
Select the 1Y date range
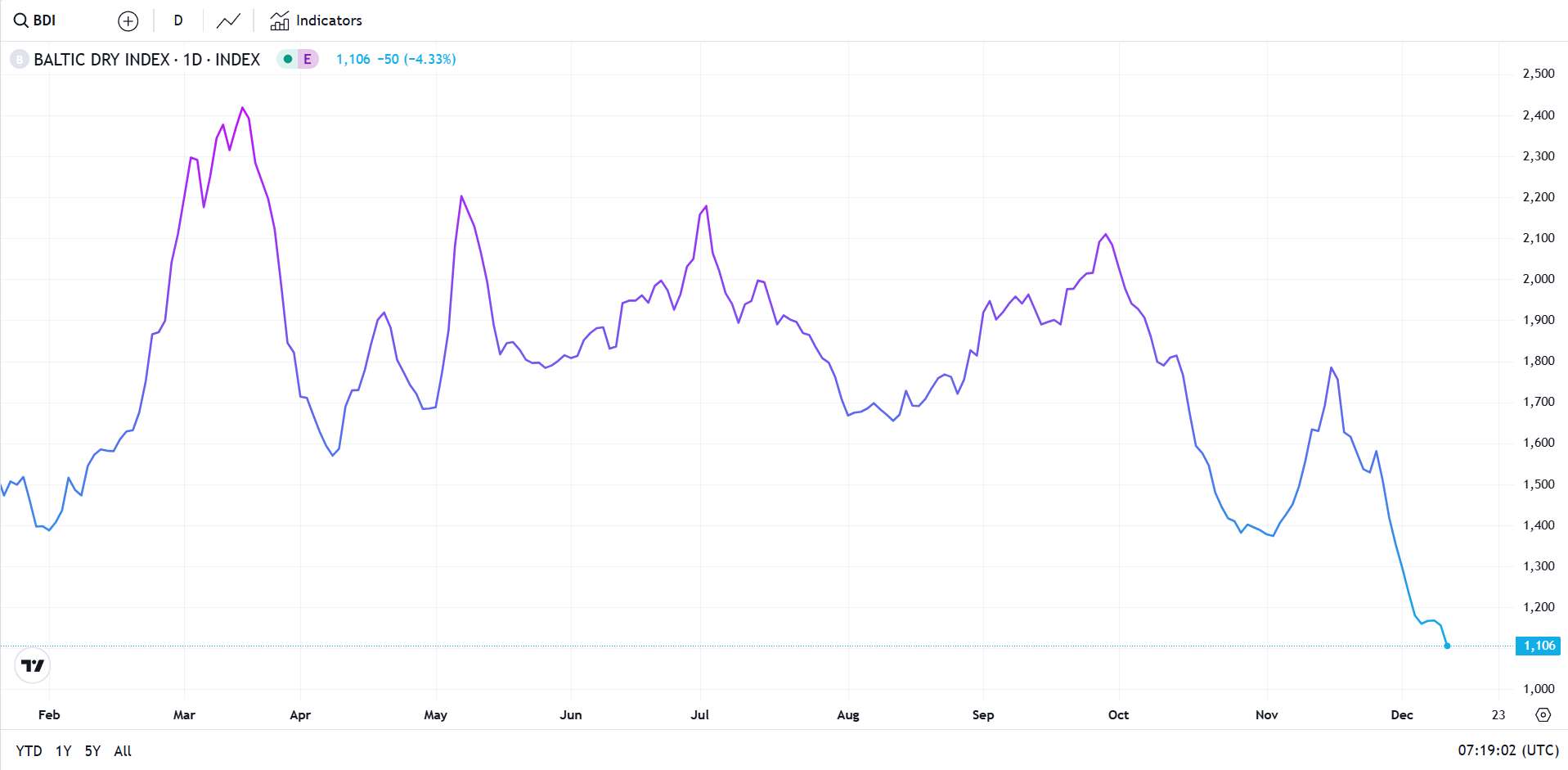coord(63,751)
